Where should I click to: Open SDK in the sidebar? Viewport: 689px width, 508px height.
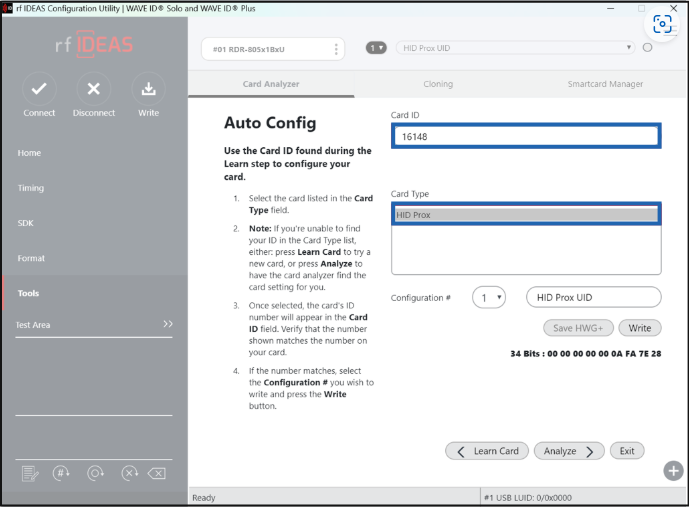pyautogui.click(x=25, y=223)
